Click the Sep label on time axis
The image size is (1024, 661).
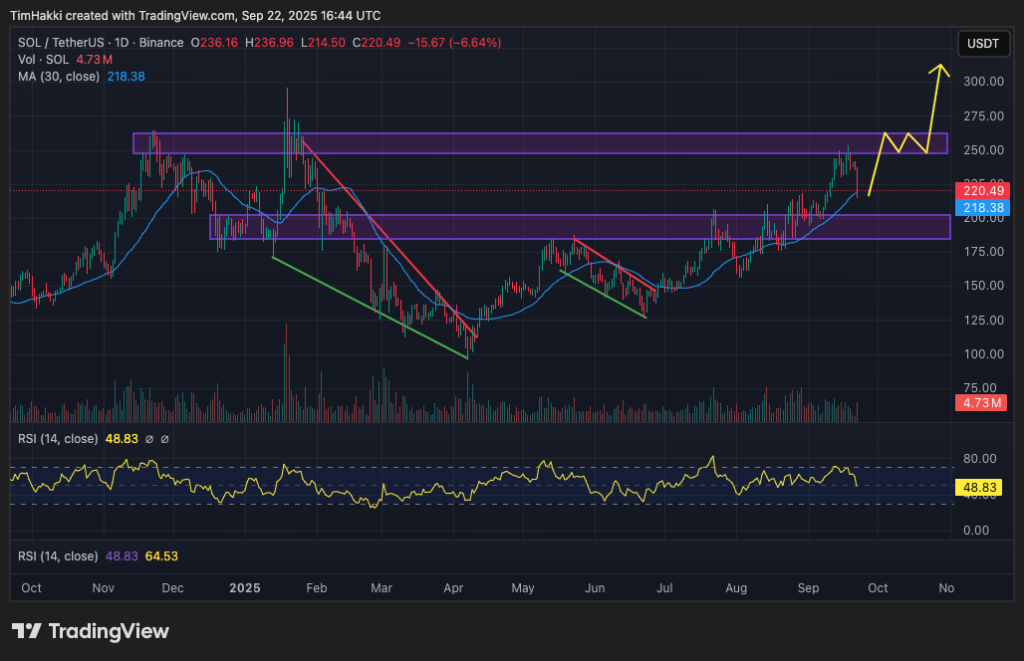pyautogui.click(x=810, y=588)
